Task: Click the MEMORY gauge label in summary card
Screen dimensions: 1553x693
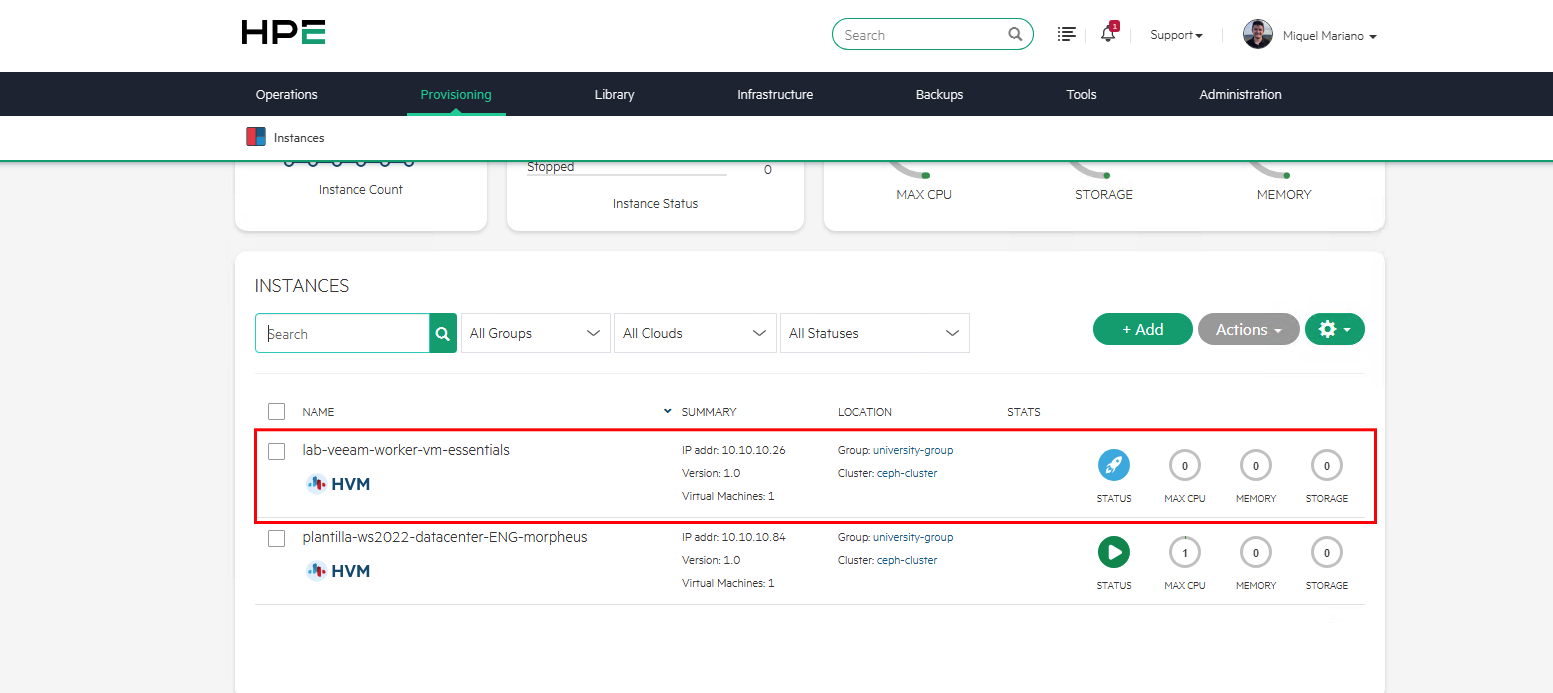Action: [x=1284, y=195]
